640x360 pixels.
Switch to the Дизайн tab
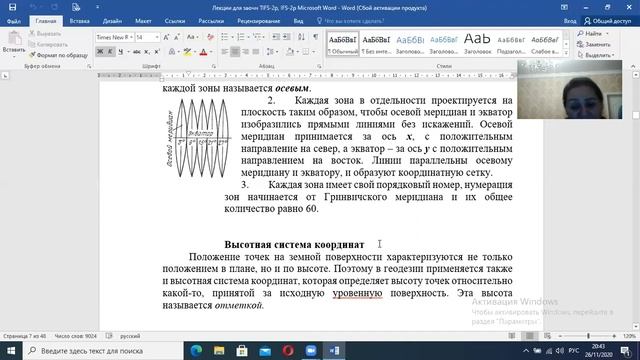[x=112, y=21]
